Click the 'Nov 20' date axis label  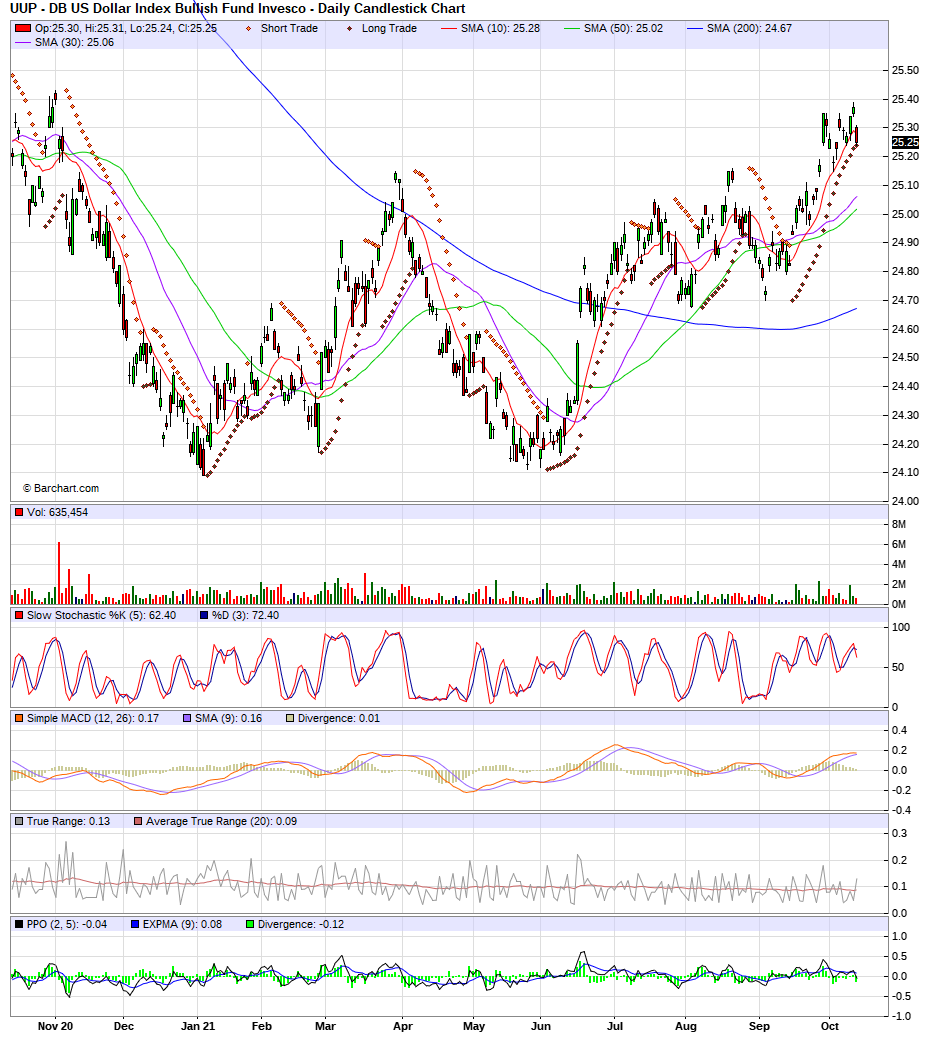point(55,1027)
